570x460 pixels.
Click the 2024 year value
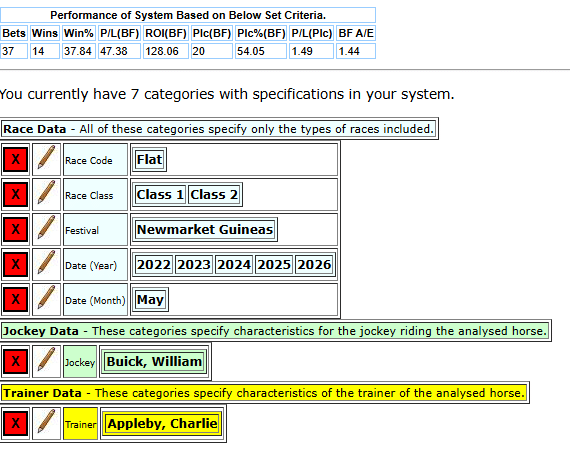(234, 264)
